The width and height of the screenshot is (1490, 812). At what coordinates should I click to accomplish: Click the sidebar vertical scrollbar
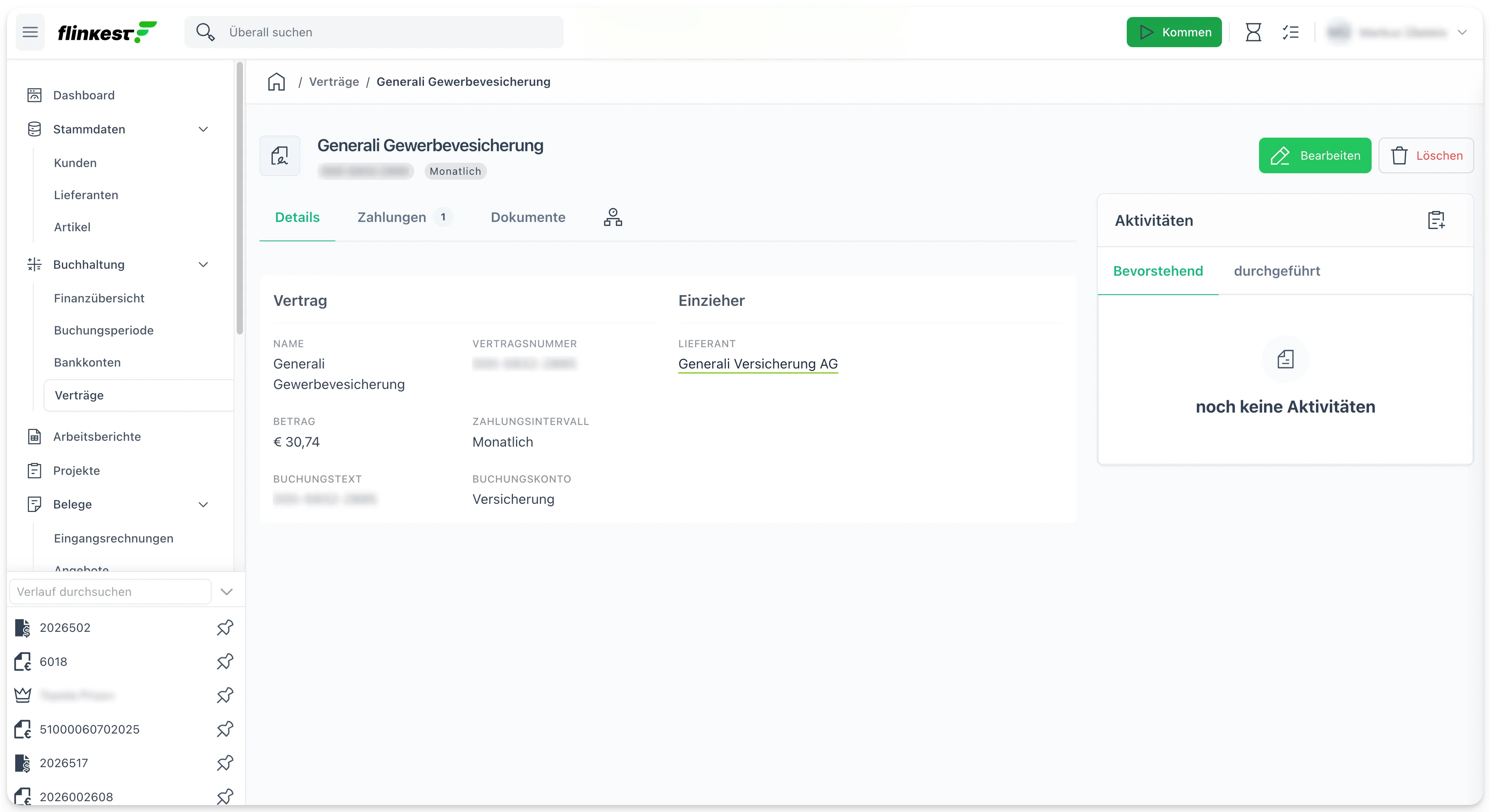pyautogui.click(x=239, y=198)
